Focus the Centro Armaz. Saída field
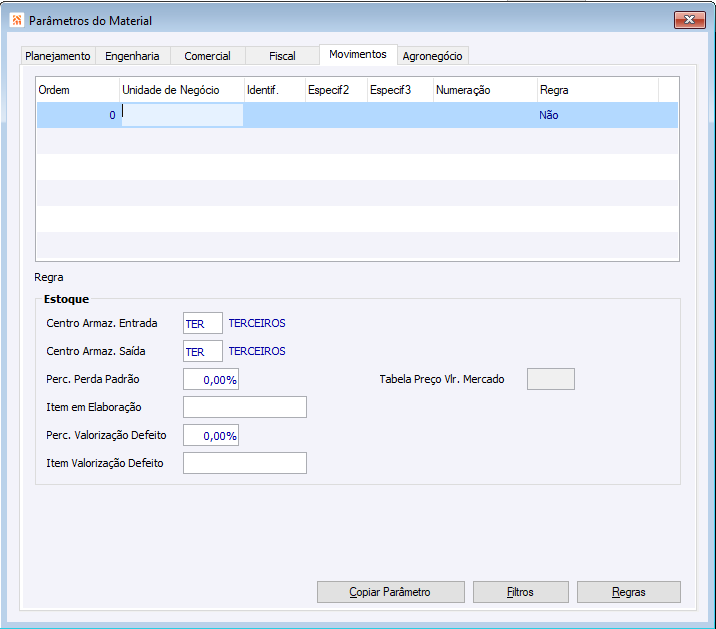Screen dimensions: 716x629 coord(203,351)
